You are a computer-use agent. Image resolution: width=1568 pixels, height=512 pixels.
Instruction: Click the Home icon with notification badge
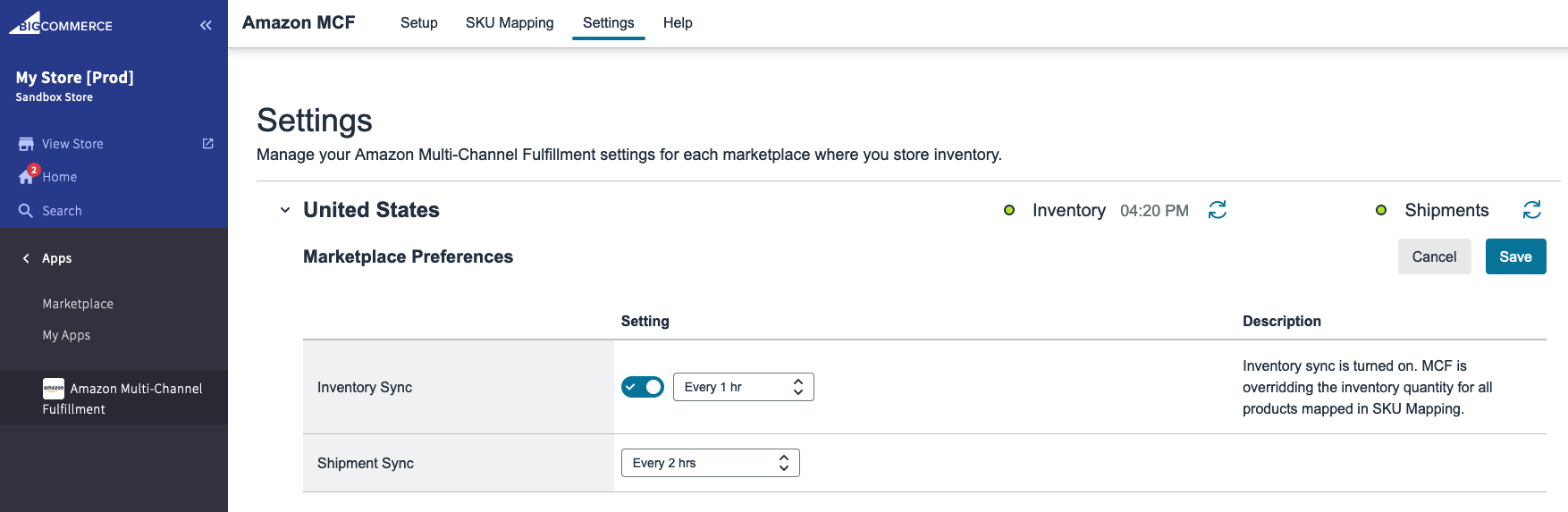point(27,176)
